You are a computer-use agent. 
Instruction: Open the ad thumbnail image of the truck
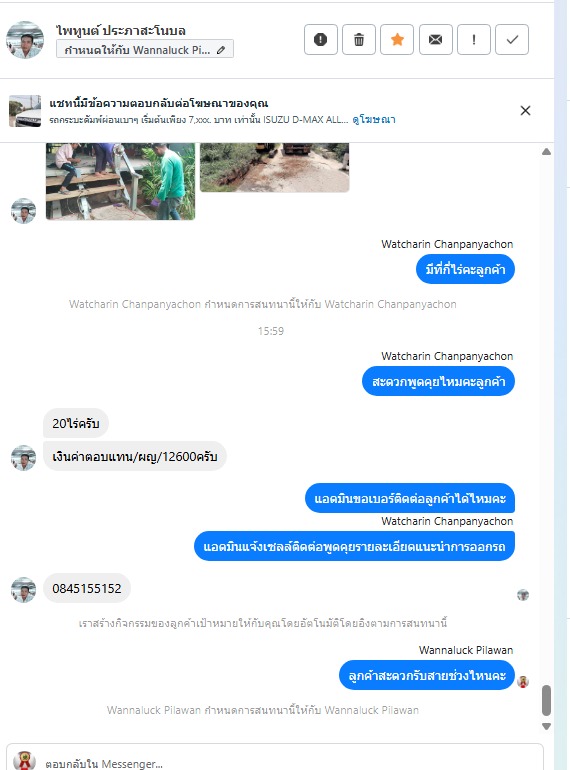(x=25, y=111)
